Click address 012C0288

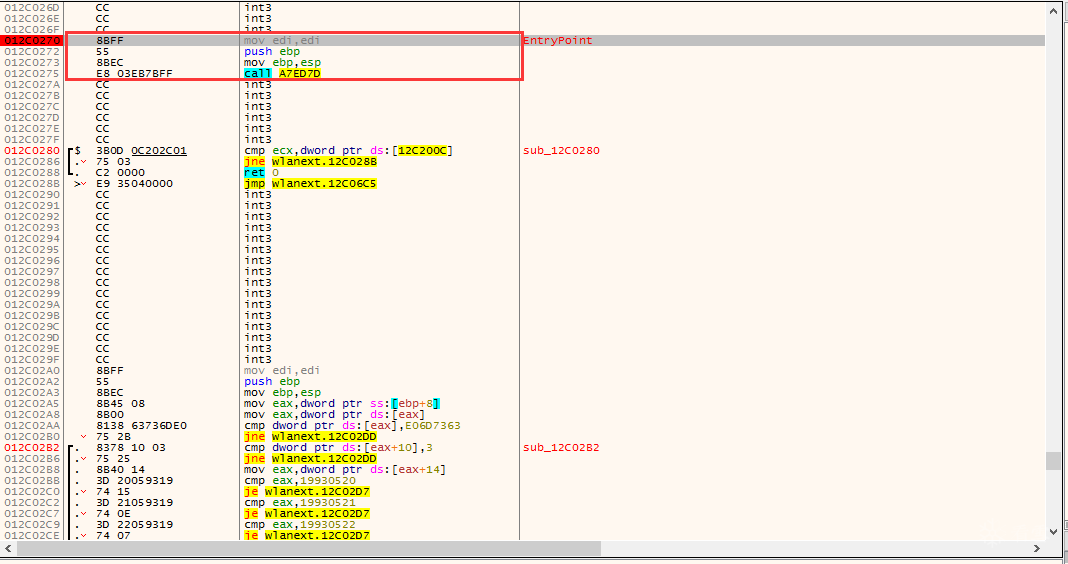coord(32,172)
